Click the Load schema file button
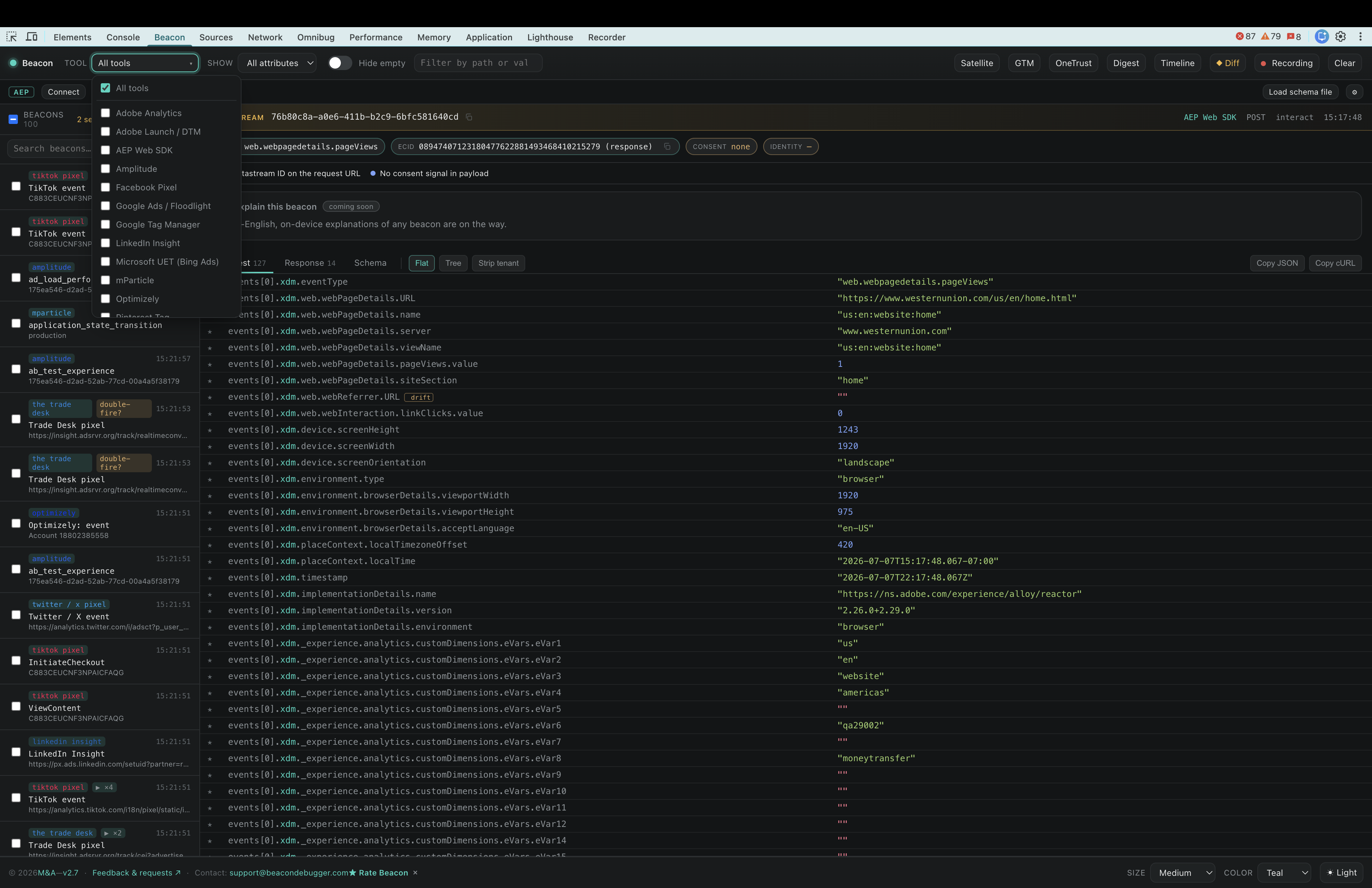This screenshot has width=1372, height=888. (1300, 92)
